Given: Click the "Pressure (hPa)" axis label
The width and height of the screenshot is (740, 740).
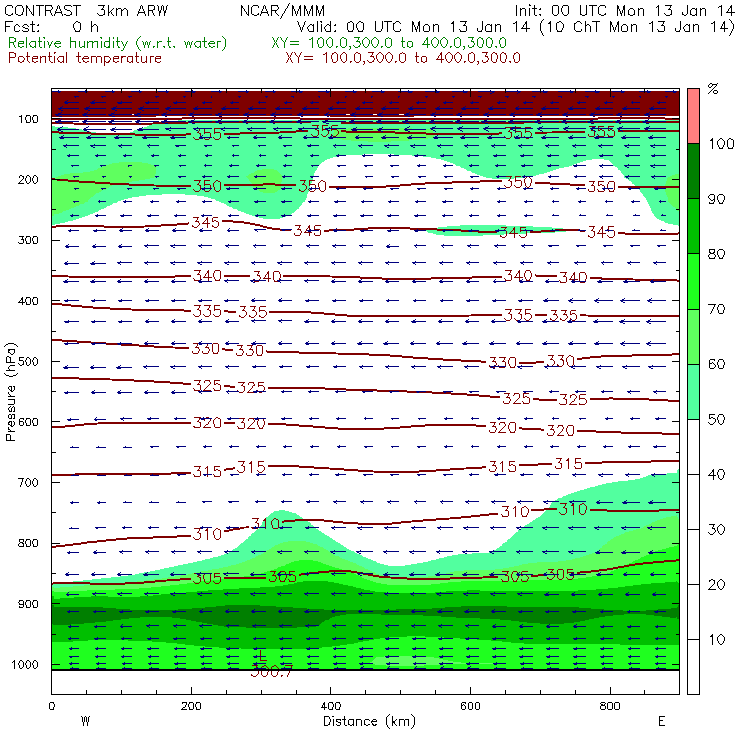Looking at the screenshot, I should click(x=10, y=392).
